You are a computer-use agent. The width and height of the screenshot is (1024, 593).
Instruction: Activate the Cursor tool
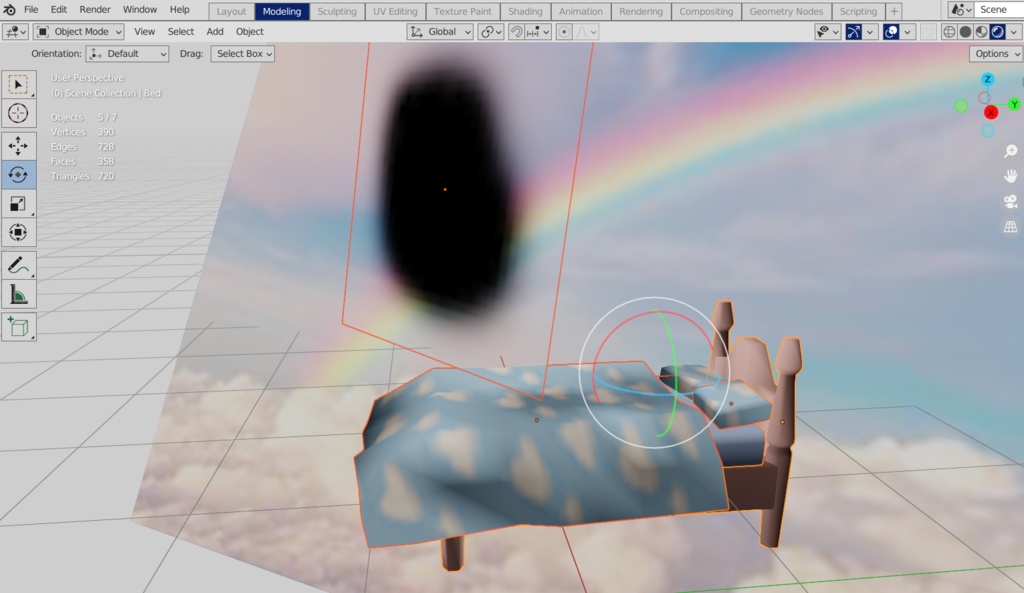[x=18, y=113]
